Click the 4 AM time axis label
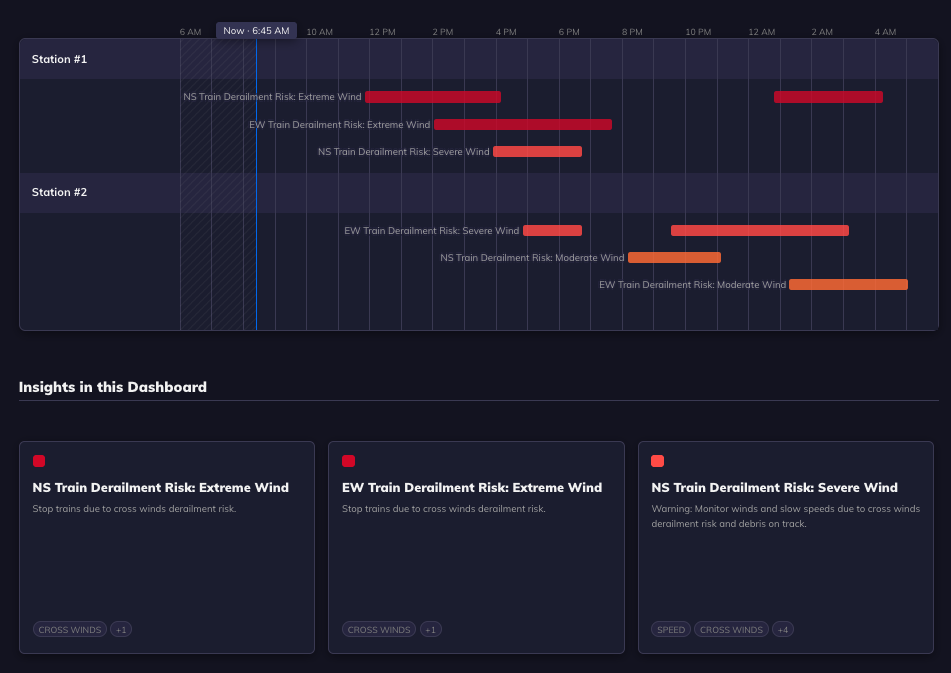The height and width of the screenshot is (673, 951). [885, 32]
